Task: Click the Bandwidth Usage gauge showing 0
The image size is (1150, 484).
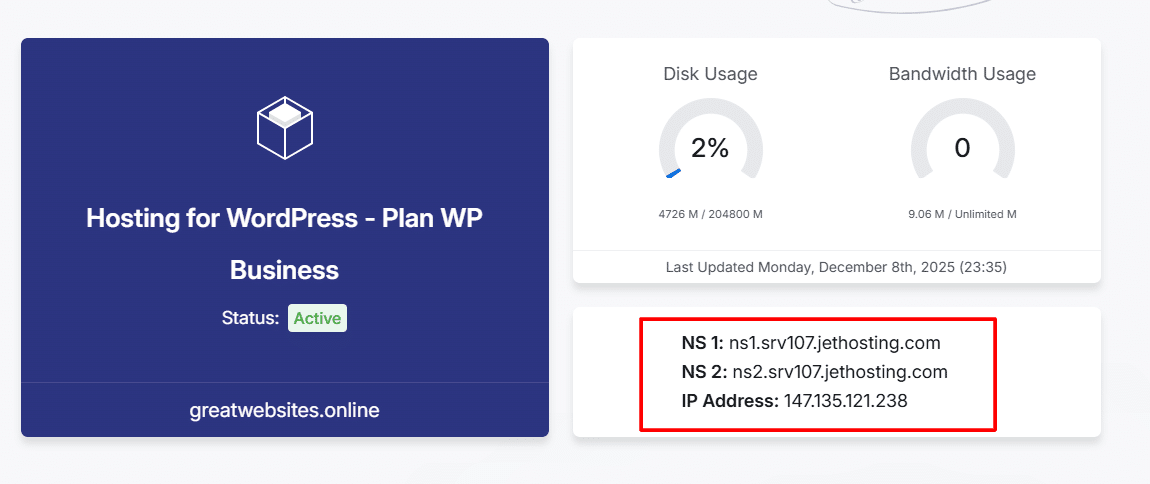Action: 962,148
